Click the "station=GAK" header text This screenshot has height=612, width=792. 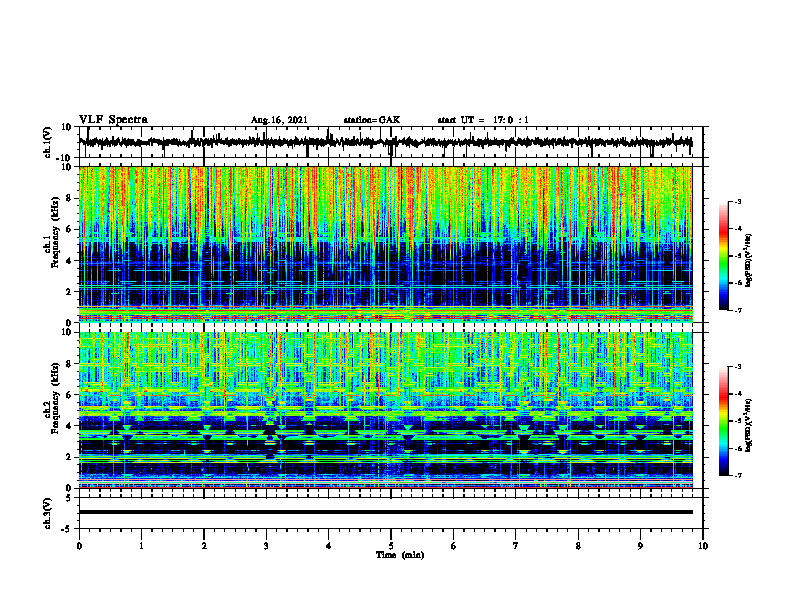tap(372, 120)
